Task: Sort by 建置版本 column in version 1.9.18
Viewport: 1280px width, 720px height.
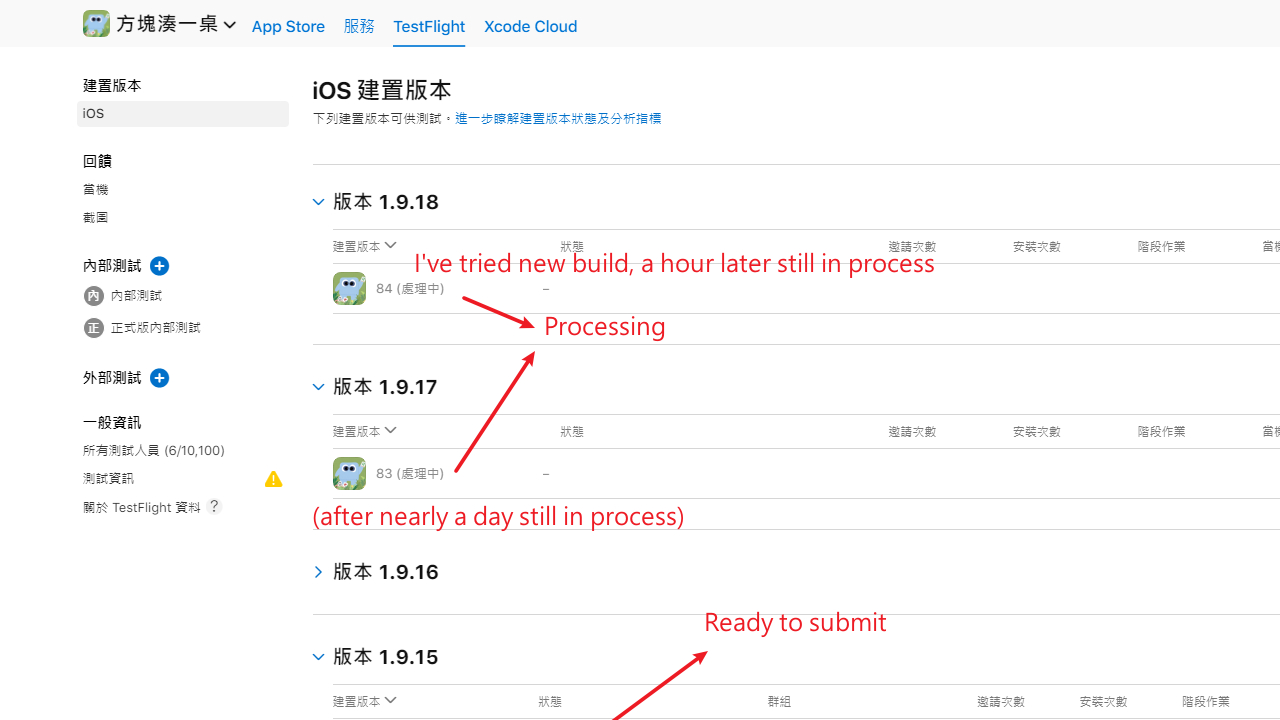Action: 365,246
